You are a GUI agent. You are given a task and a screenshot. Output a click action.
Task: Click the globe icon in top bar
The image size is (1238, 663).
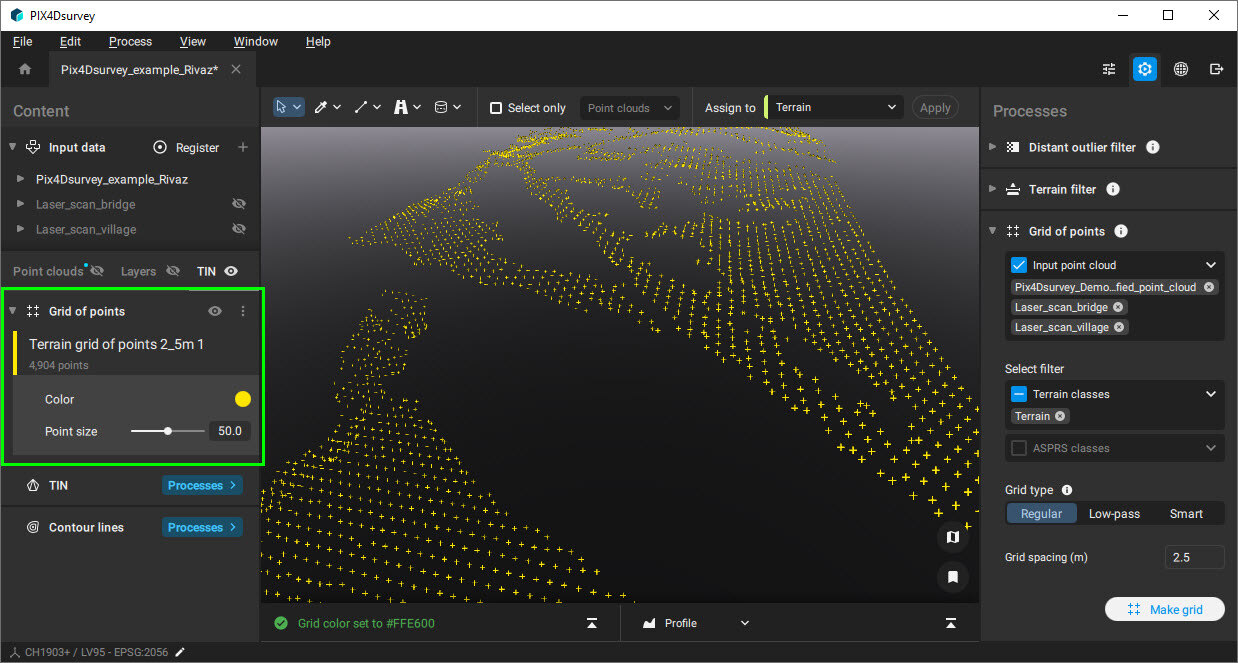coord(1181,69)
